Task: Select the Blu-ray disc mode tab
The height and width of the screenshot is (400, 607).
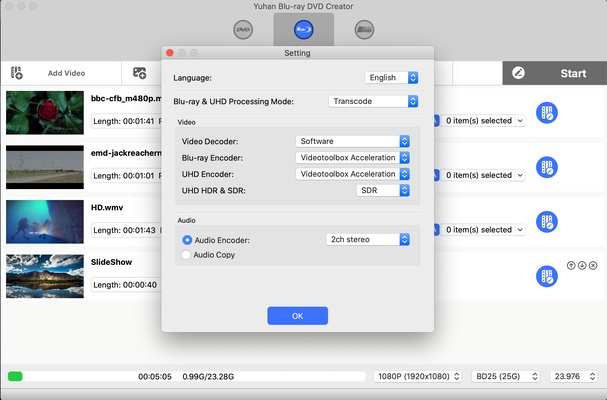Action: coord(304,30)
